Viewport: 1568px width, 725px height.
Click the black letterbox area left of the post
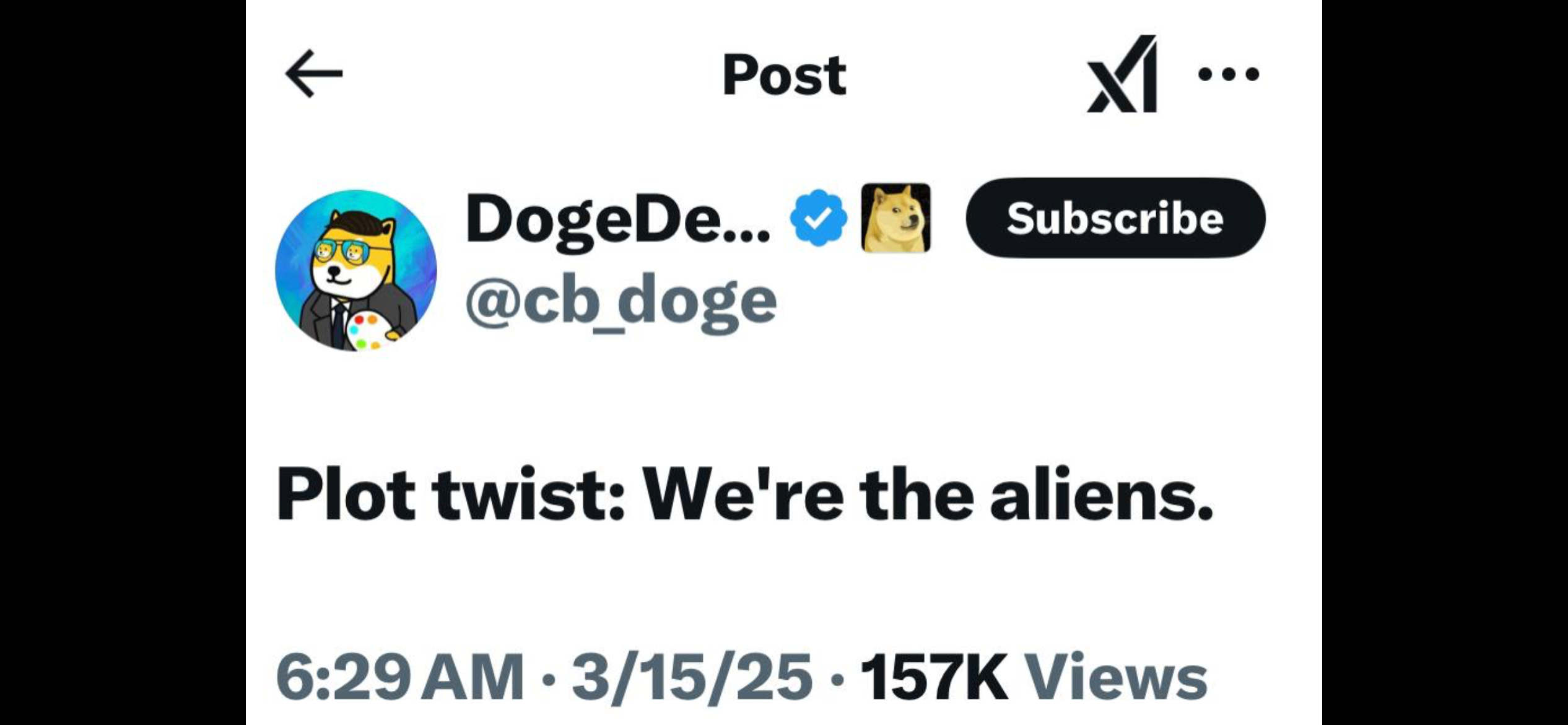pyautogui.click(x=123, y=362)
